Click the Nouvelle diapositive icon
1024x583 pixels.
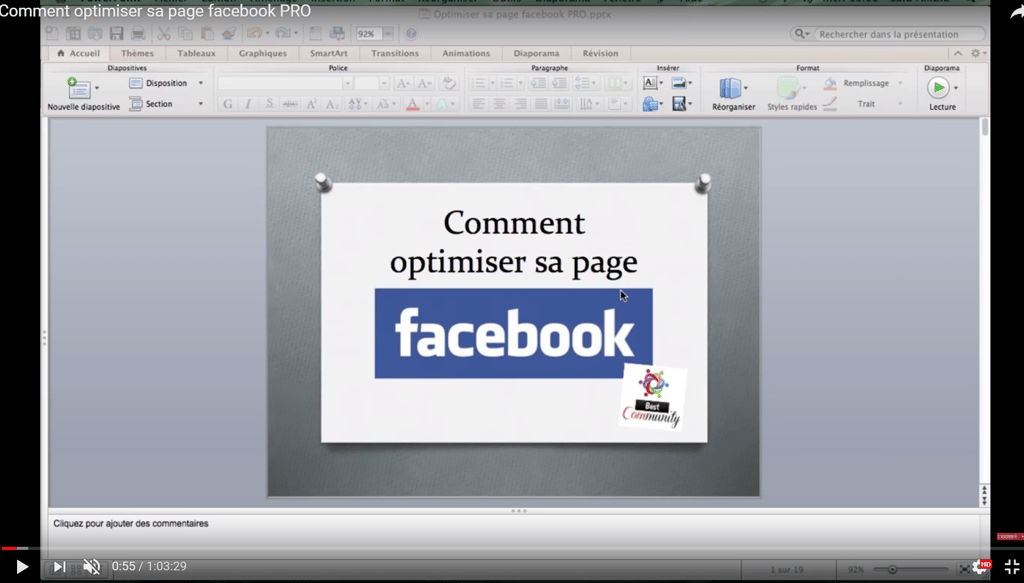point(79,88)
